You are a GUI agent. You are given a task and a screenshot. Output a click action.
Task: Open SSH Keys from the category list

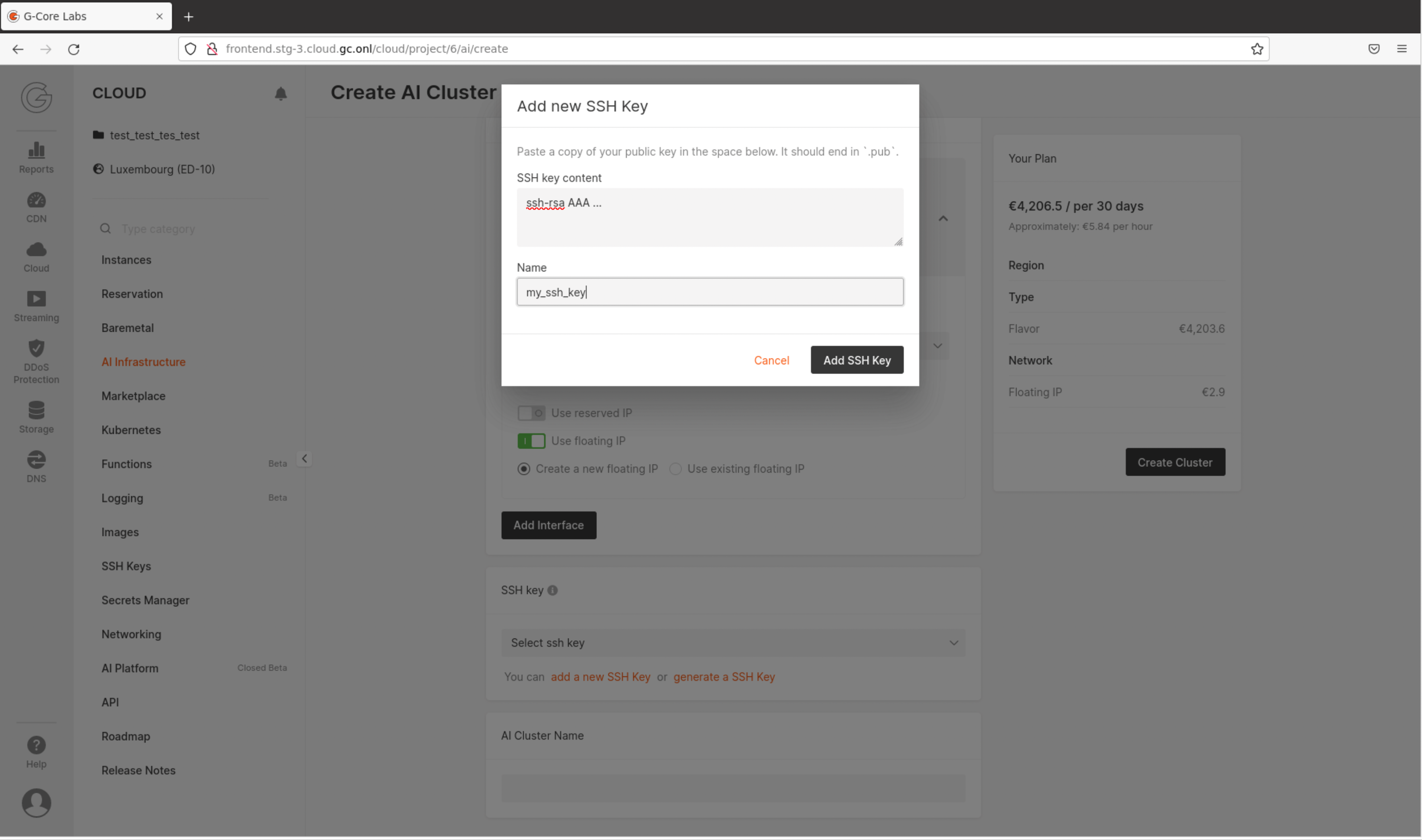click(126, 565)
